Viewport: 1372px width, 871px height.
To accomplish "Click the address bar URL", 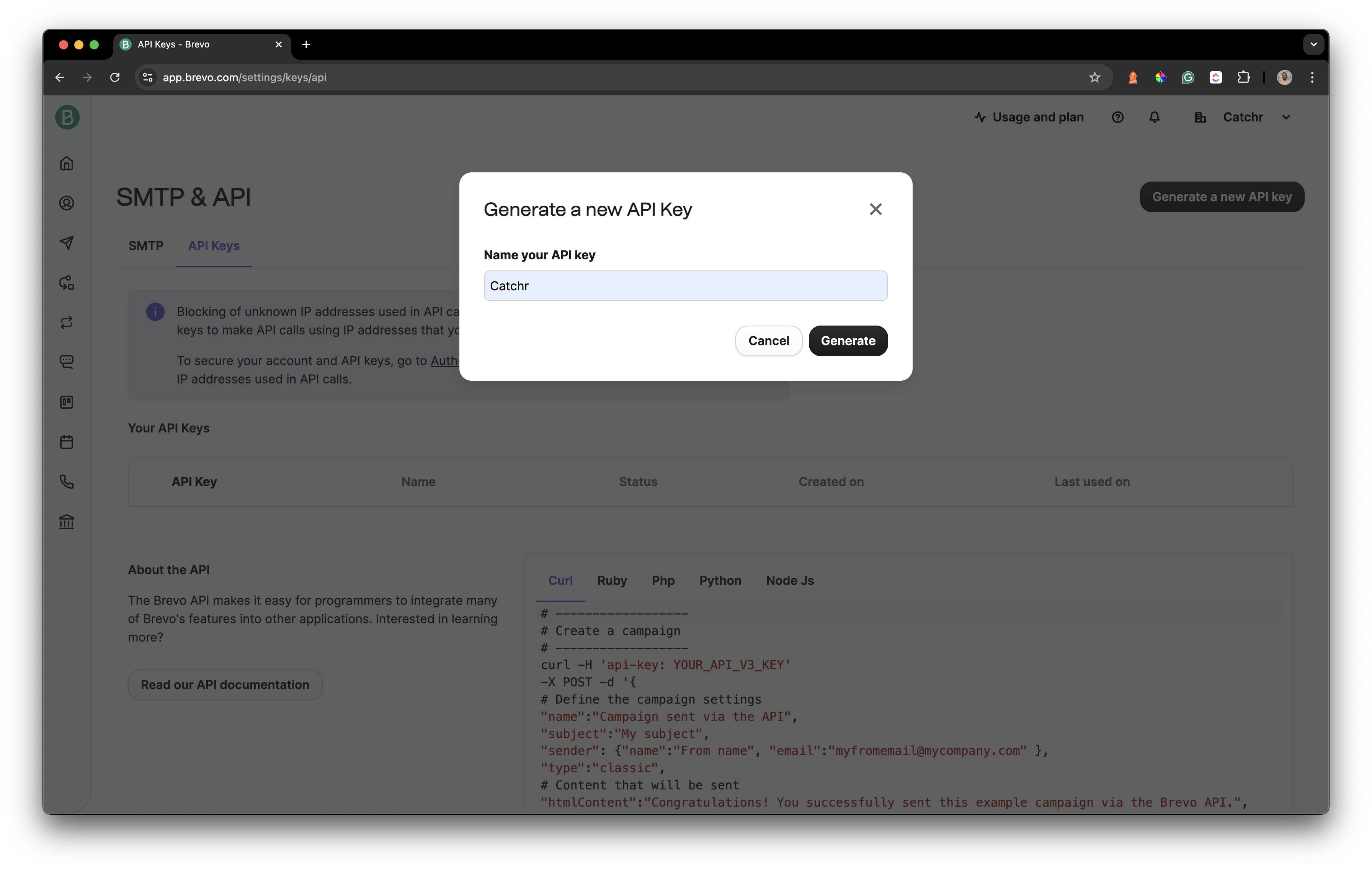I will [x=245, y=77].
